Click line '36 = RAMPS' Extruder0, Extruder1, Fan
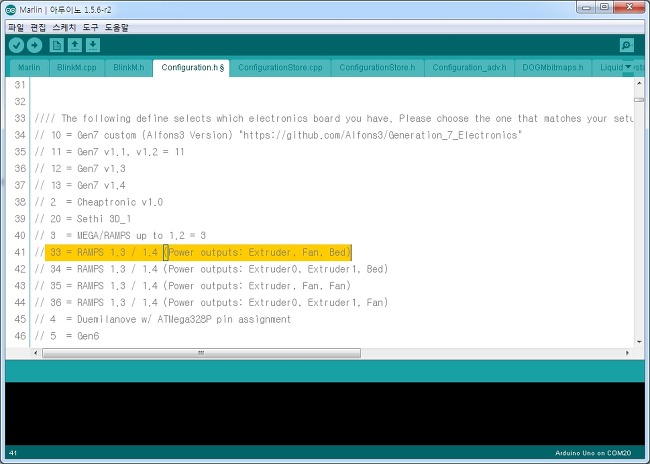The height and width of the screenshot is (464, 650). [211, 302]
